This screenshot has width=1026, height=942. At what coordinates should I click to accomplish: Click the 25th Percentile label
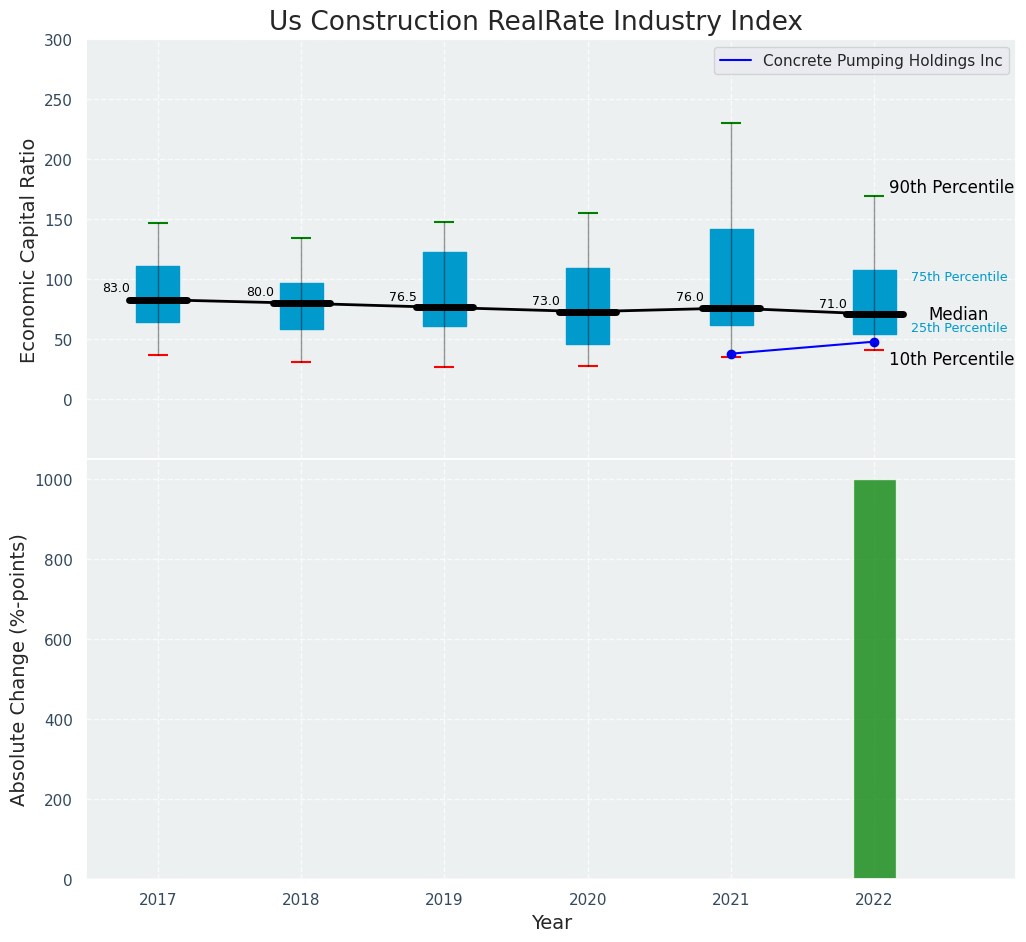click(959, 328)
